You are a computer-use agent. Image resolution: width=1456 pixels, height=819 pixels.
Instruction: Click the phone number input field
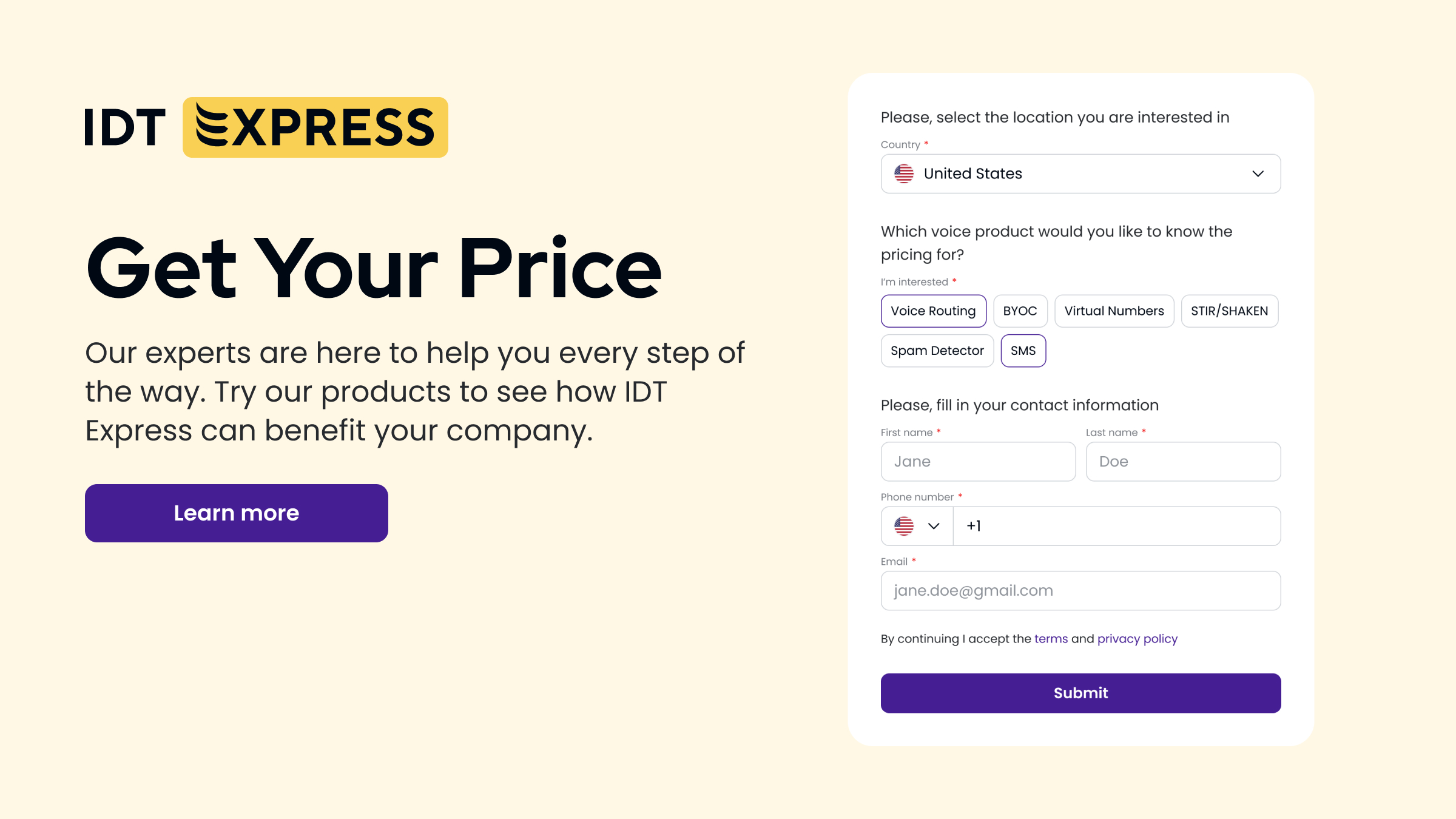coord(1116,526)
